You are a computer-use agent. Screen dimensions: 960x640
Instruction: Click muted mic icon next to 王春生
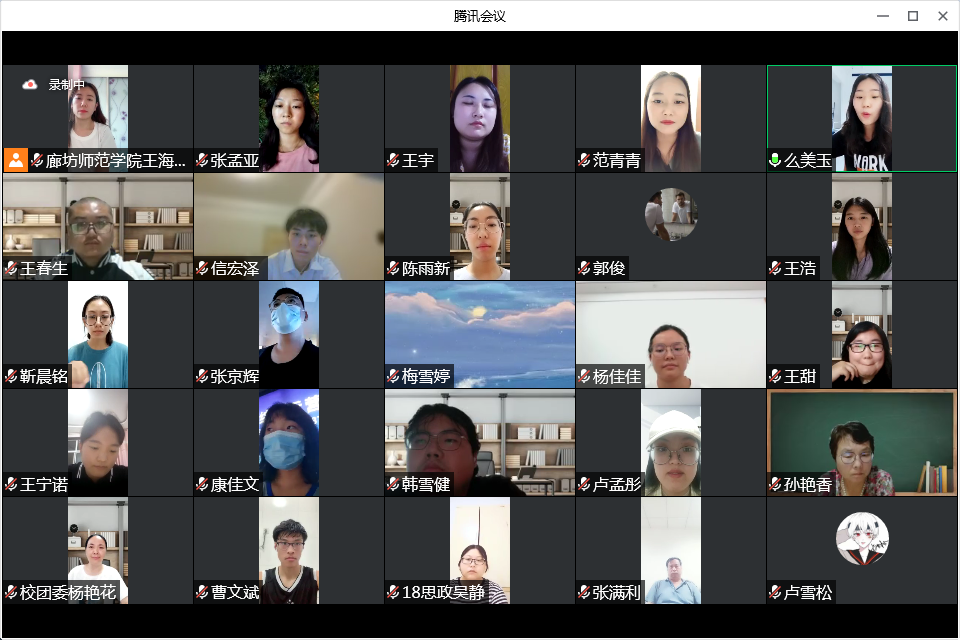coord(11,268)
